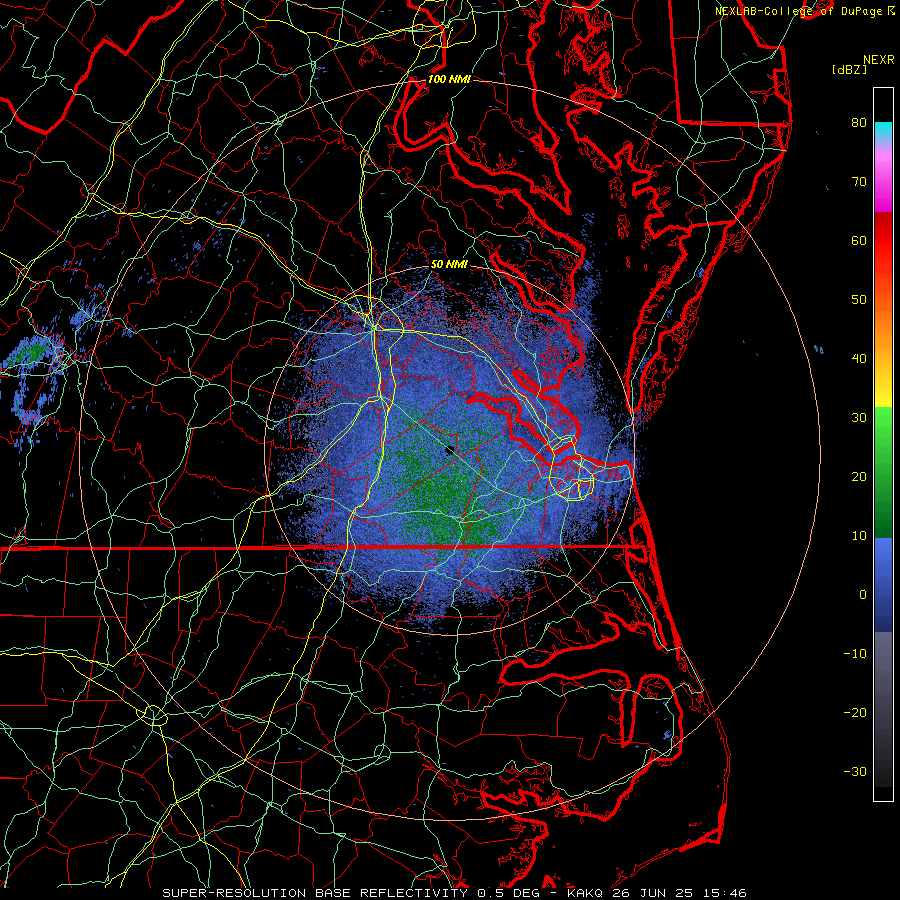This screenshot has width=900, height=900.
Task: Click the -20 value on the dBZ scale
Action: pos(855,713)
